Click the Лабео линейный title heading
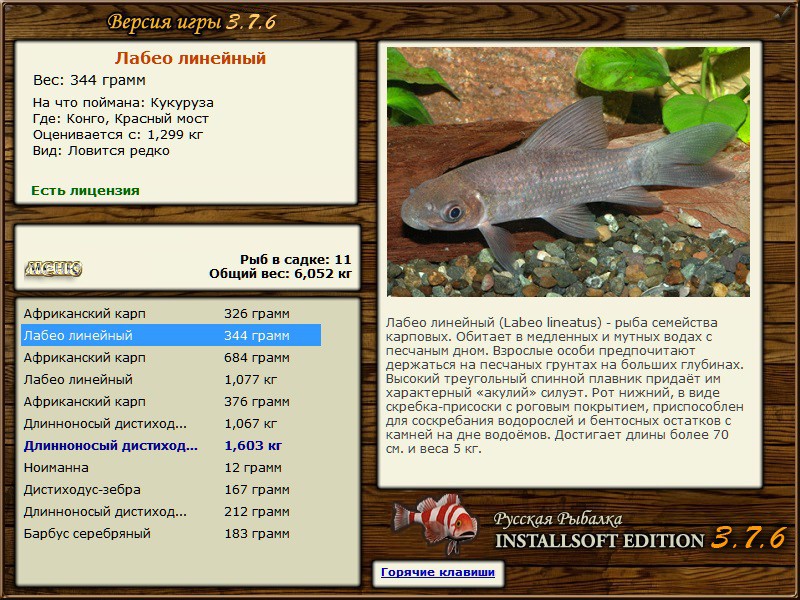This screenshot has width=800, height=600. pos(190,58)
